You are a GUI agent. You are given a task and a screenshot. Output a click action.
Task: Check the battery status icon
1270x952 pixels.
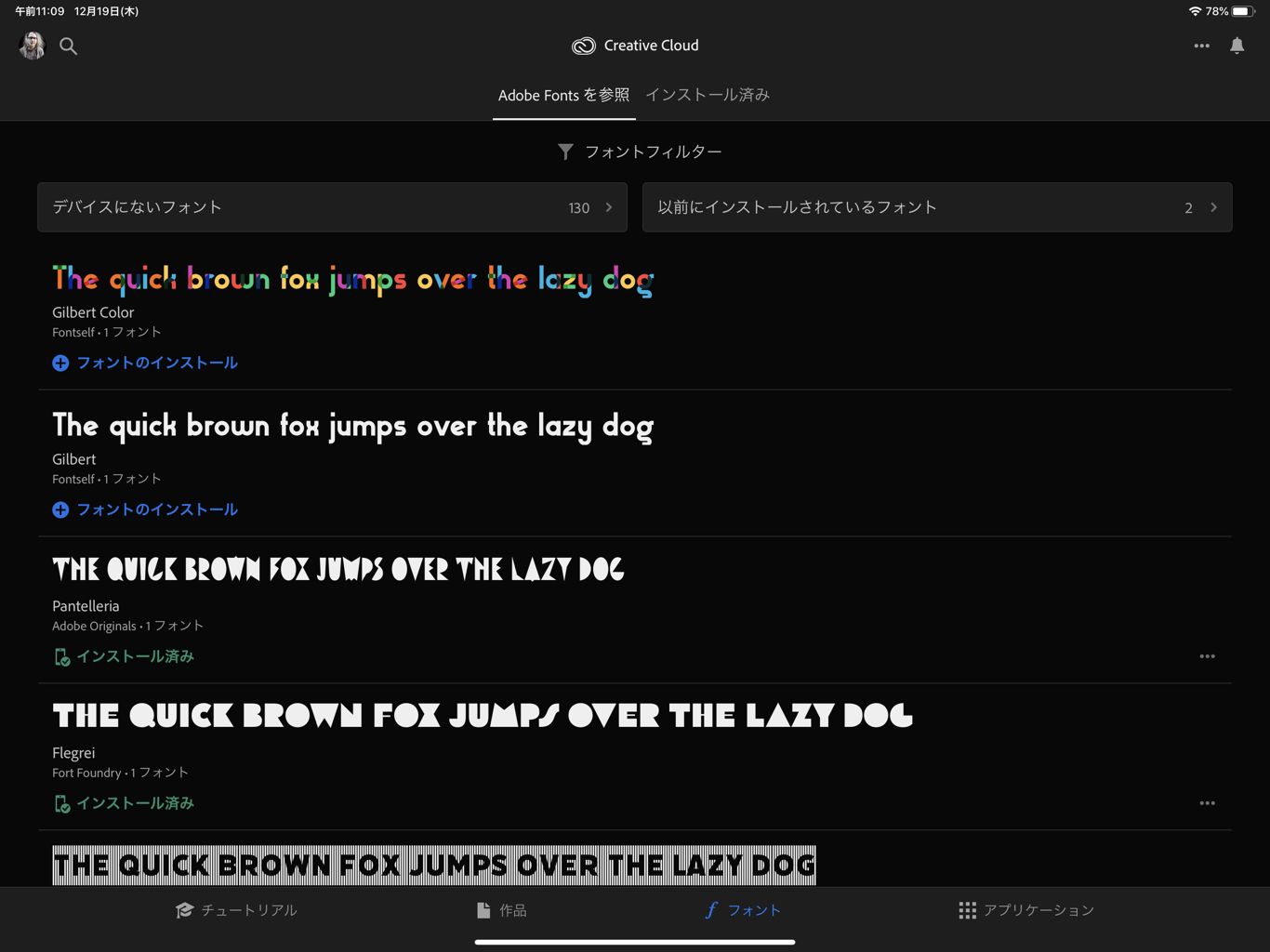pyautogui.click(x=1244, y=11)
